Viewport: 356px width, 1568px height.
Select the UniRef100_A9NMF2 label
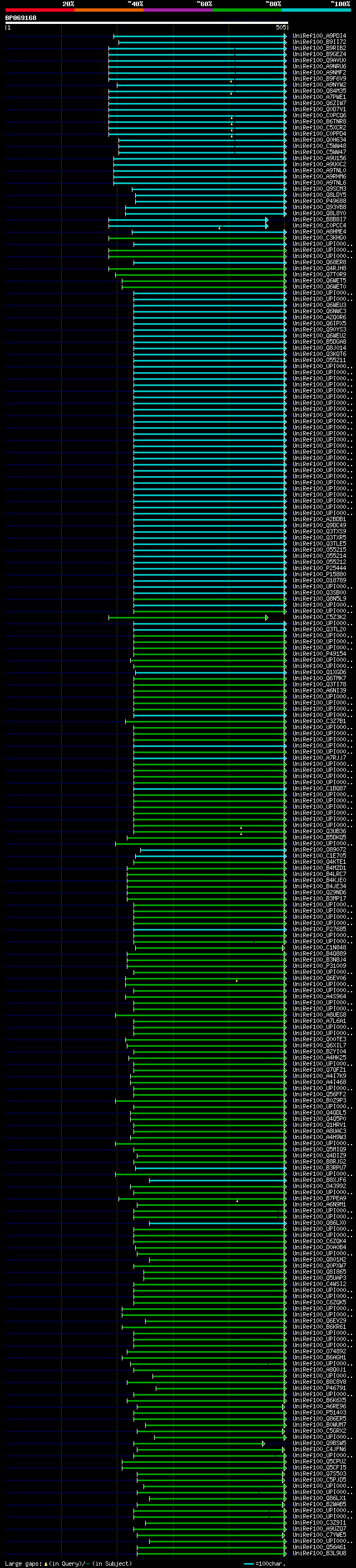pos(319,72)
